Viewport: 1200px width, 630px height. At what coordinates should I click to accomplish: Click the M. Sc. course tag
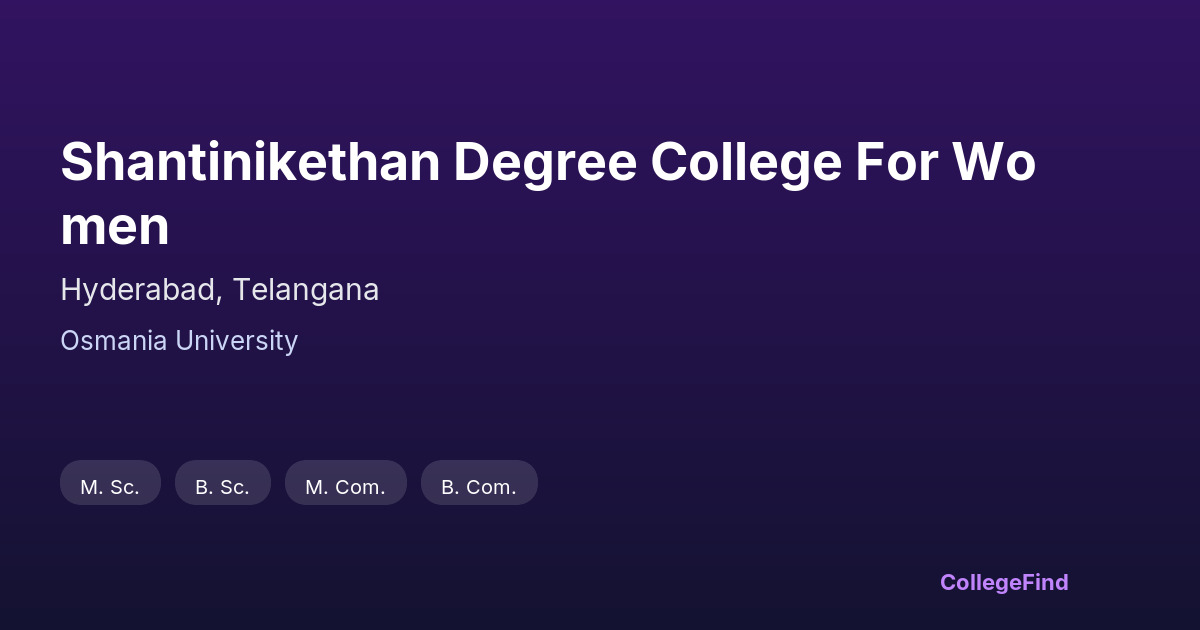pos(110,487)
